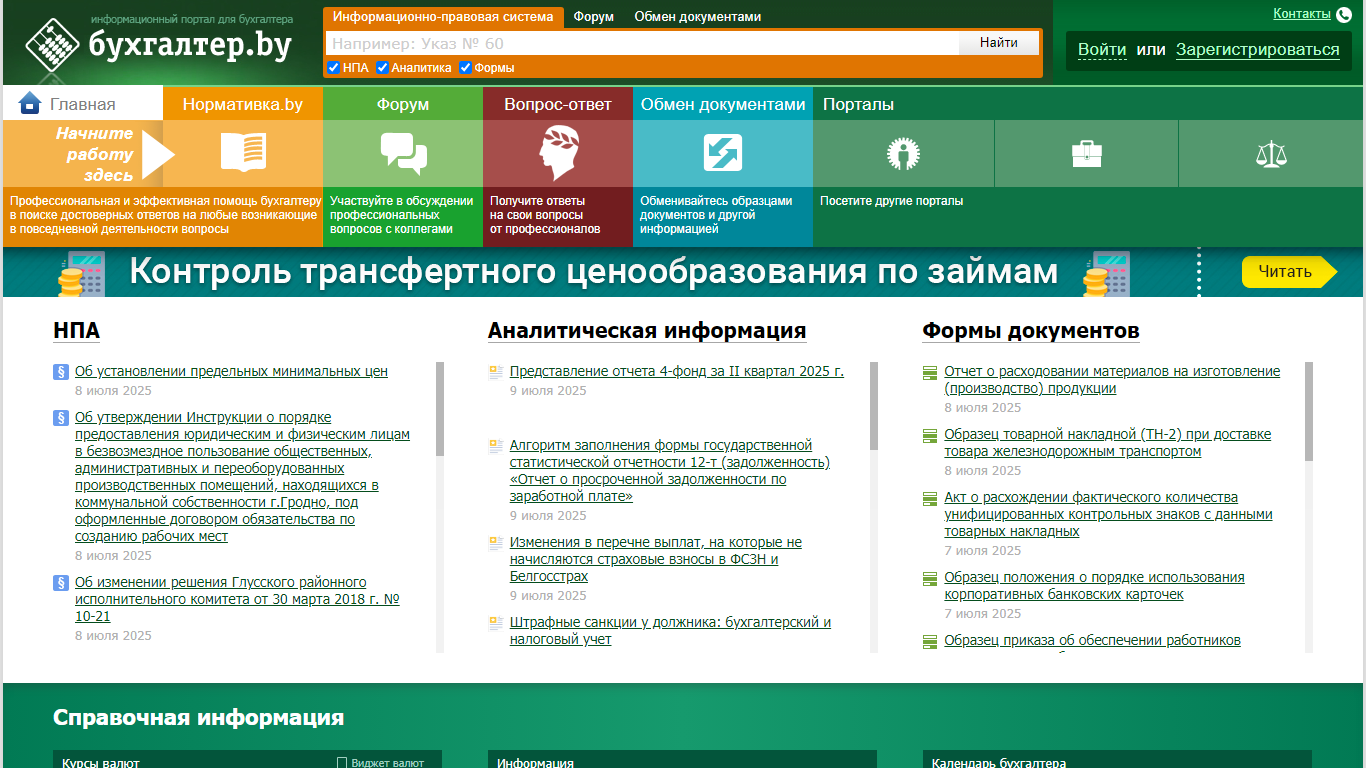Click the white arrow after Начните работу здесь
The height and width of the screenshot is (768, 1366).
click(x=158, y=153)
